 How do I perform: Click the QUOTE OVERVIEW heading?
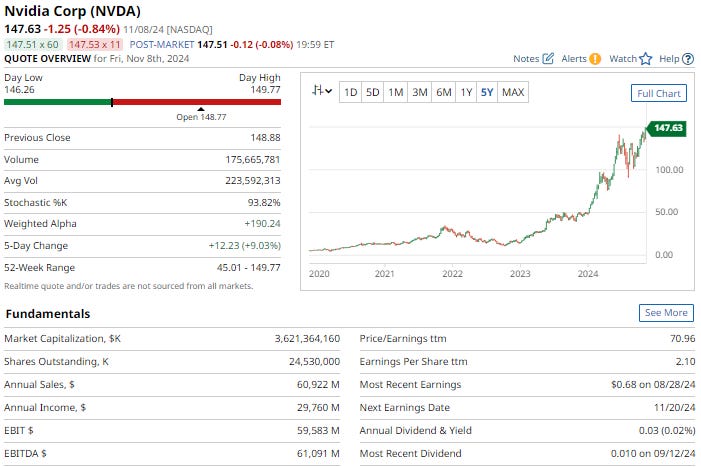click(x=47, y=59)
